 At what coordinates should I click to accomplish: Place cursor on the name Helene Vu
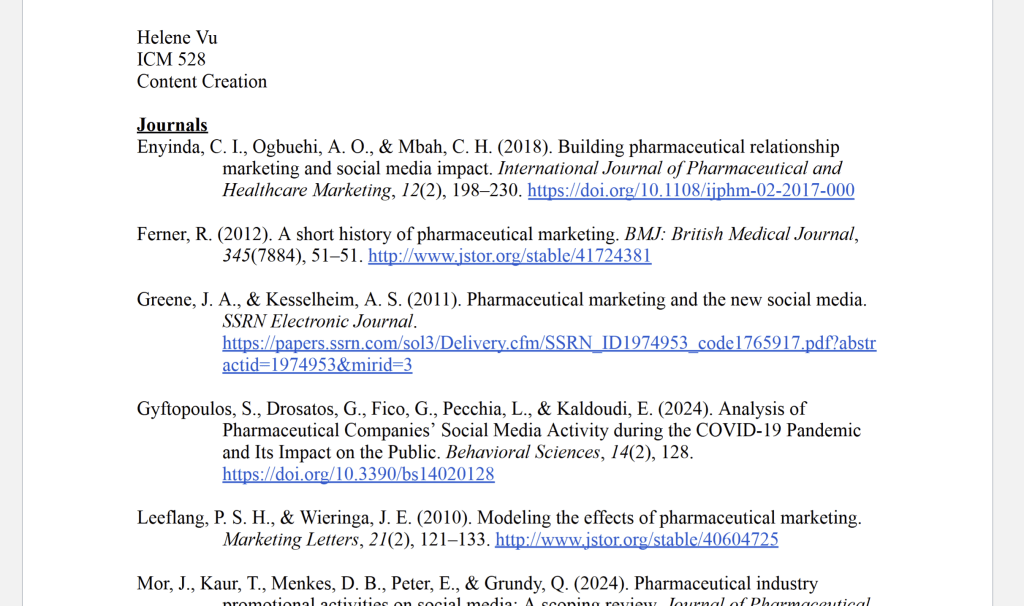coord(177,38)
